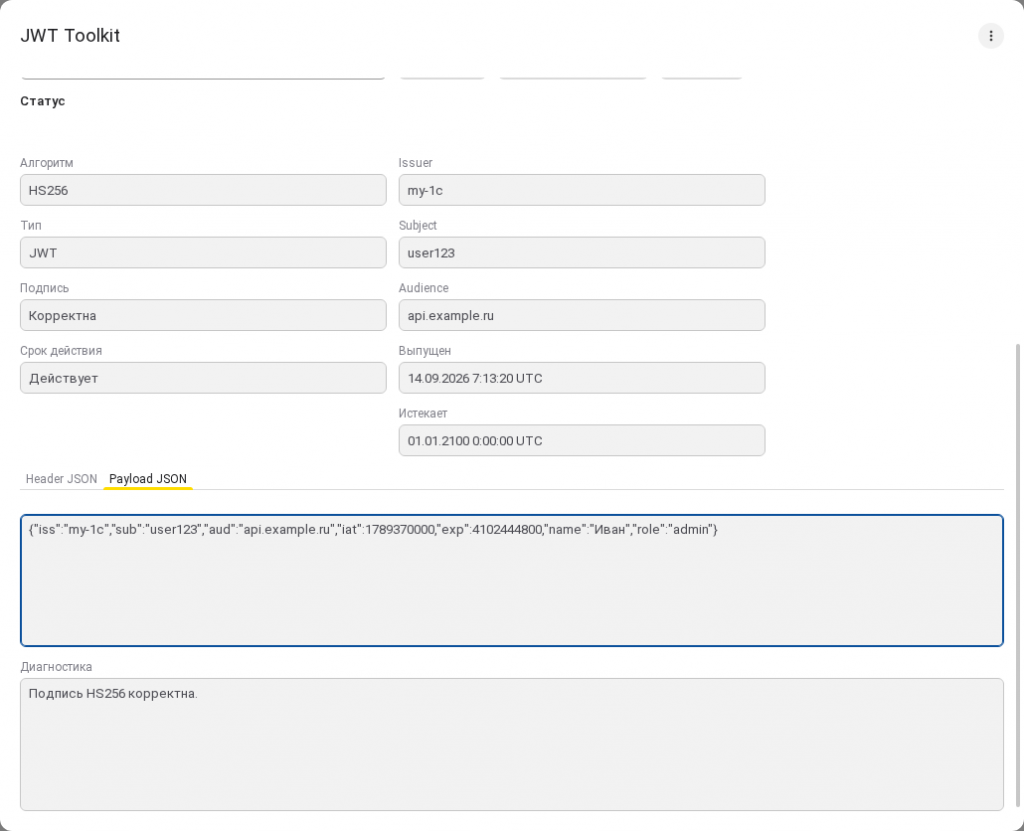1024x831 pixels.
Task: Select the Payload JSON tab
Action: 148,479
